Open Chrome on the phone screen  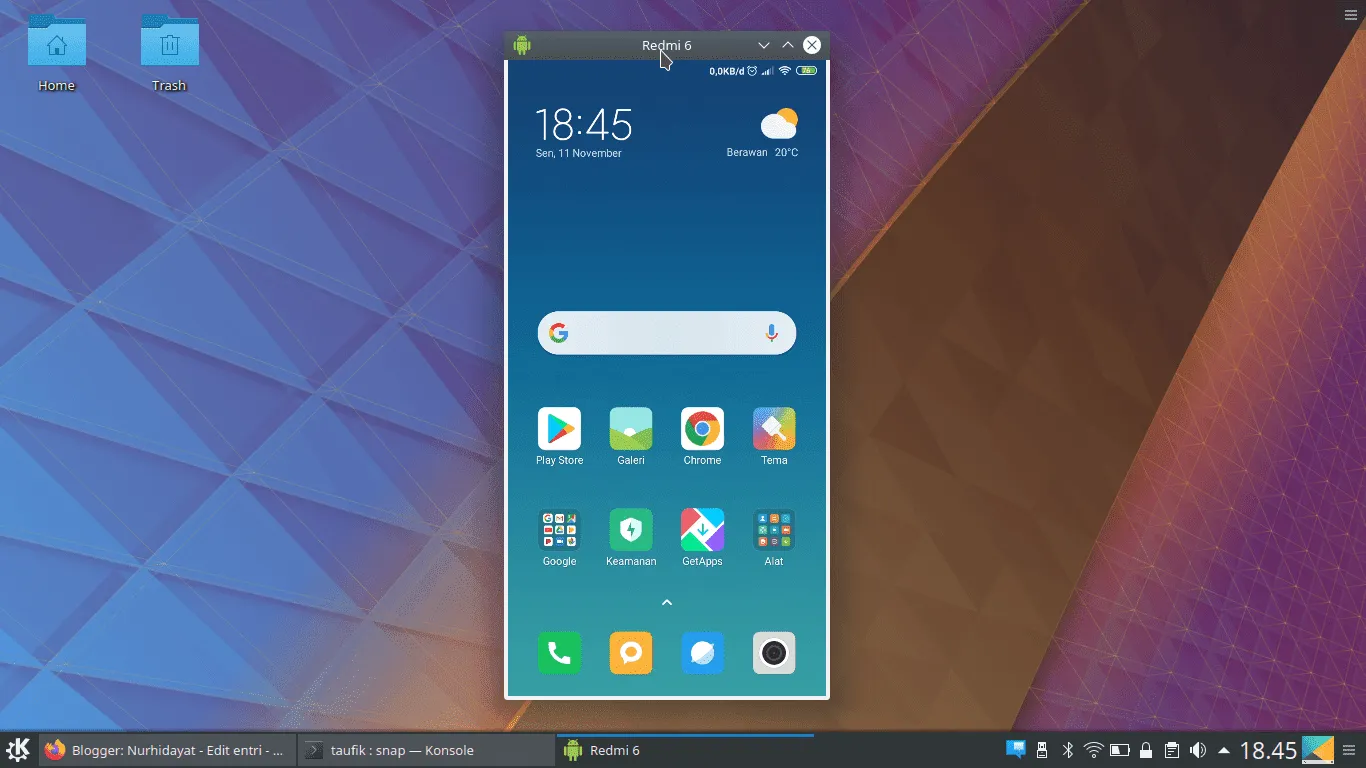coord(703,429)
